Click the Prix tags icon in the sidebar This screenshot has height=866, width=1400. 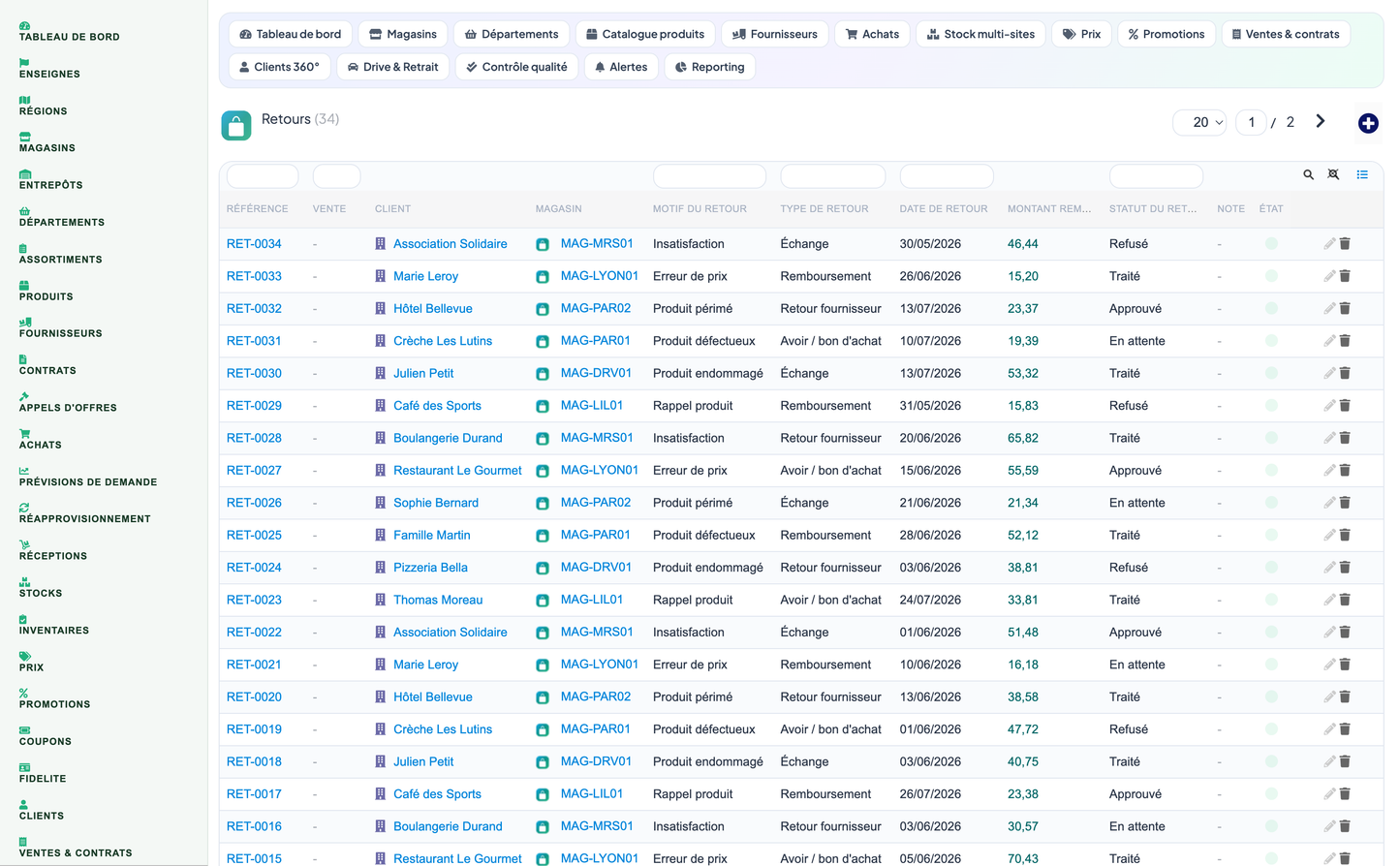[x=24, y=656]
